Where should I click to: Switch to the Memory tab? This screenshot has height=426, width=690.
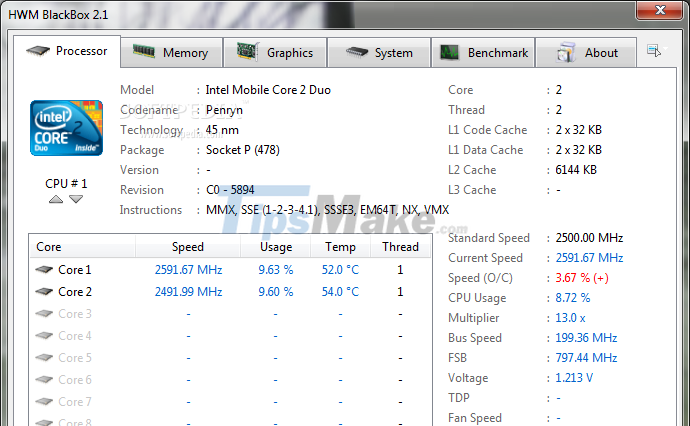point(171,52)
